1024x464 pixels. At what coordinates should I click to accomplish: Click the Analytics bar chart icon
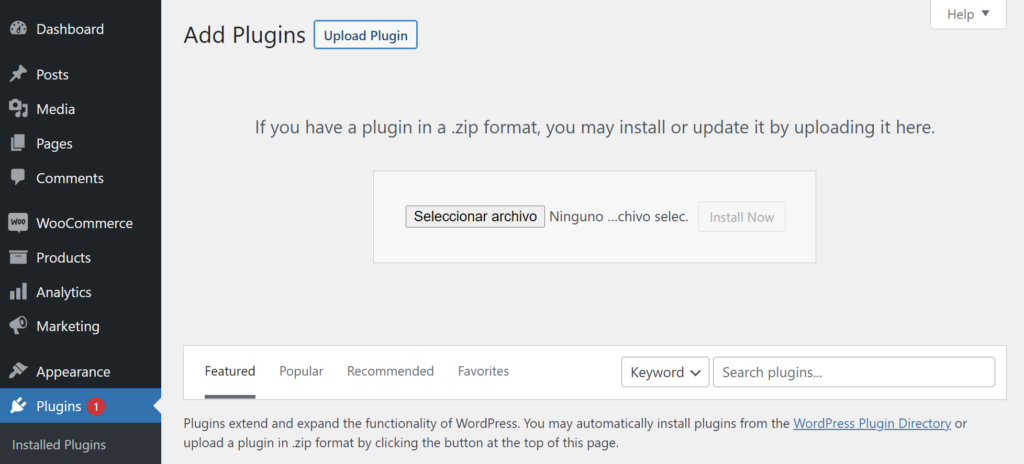tap(18, 292)
